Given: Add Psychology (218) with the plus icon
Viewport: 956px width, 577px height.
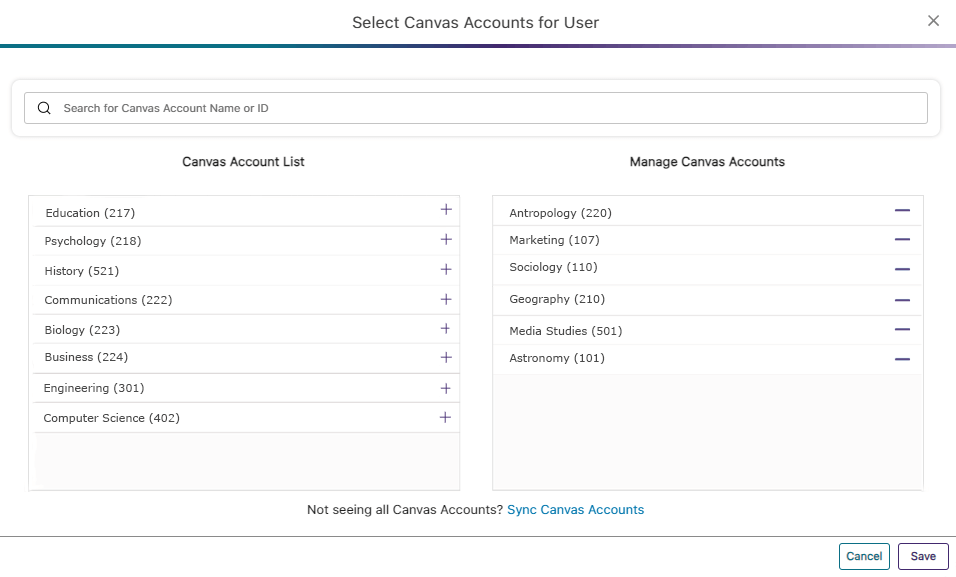Looking at the screenshot, I should [x=446, y=240].
